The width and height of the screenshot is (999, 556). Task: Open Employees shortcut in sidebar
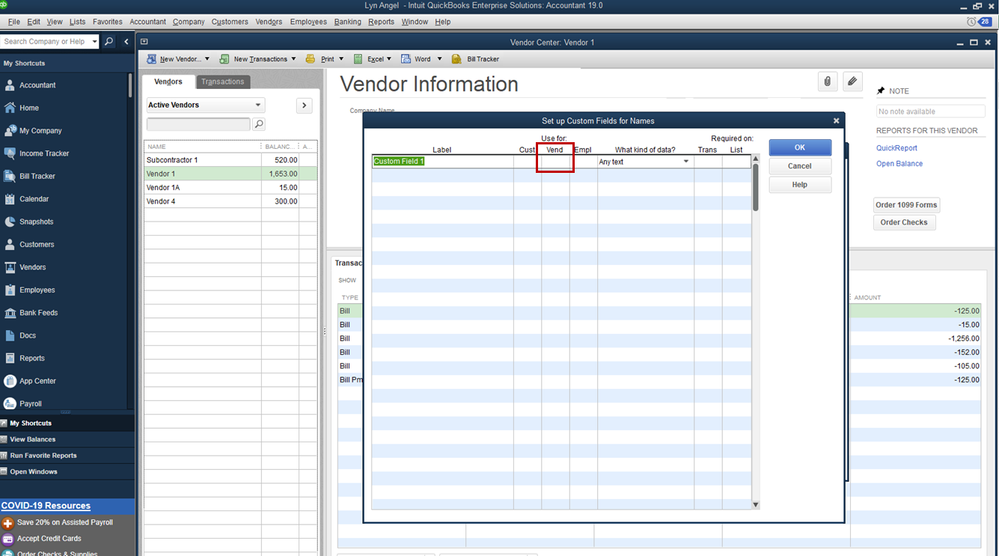point(37,290)
